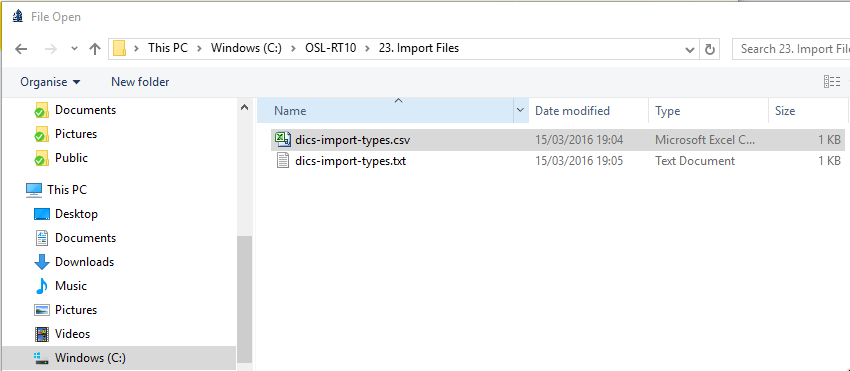Viewport: 850px width, 371px height.
Task: Click the navigation pane scrollbar thumb
Action: tap(244, 299)
